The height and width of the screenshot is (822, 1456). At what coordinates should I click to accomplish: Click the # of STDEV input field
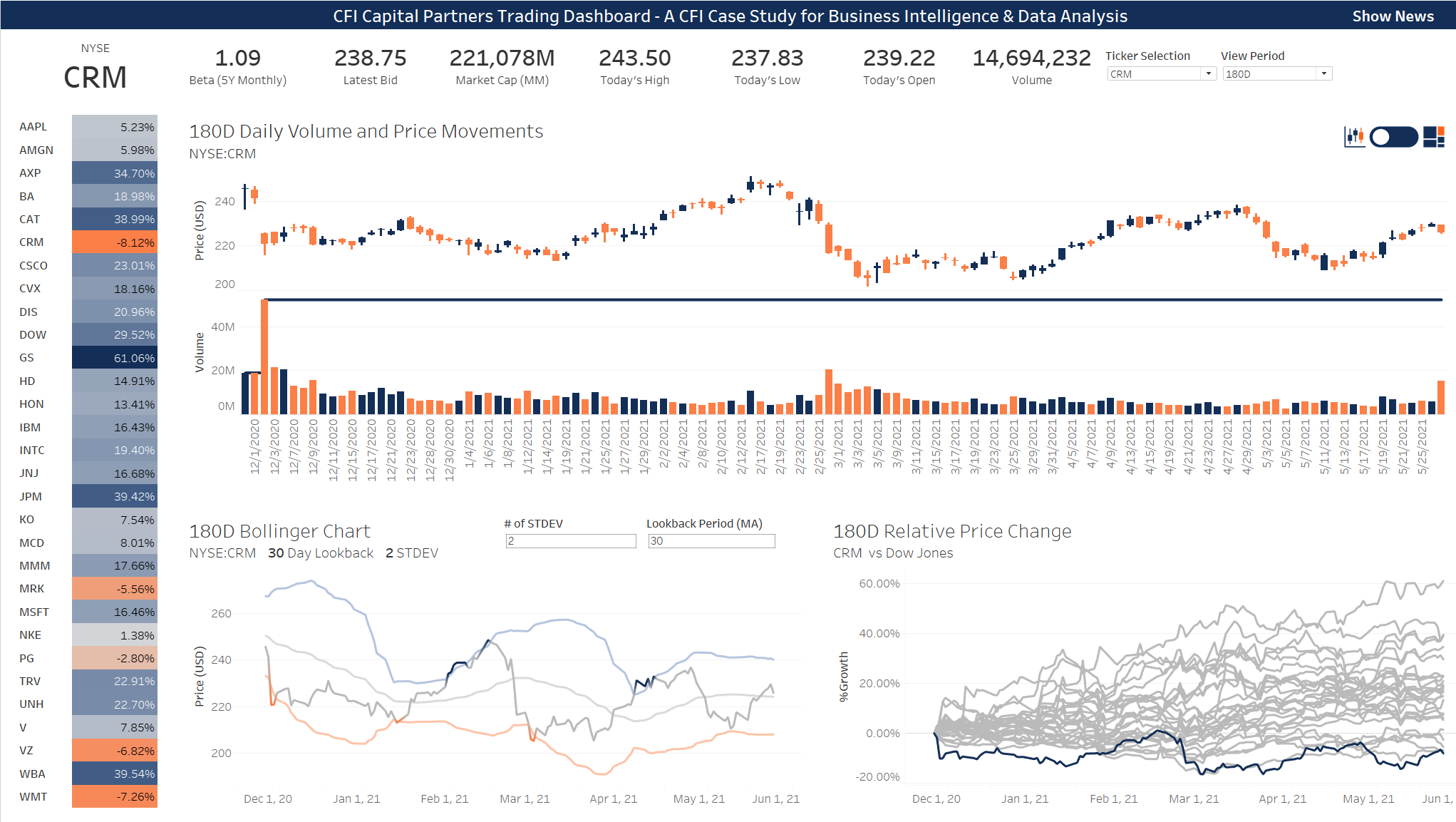point(570,541)
